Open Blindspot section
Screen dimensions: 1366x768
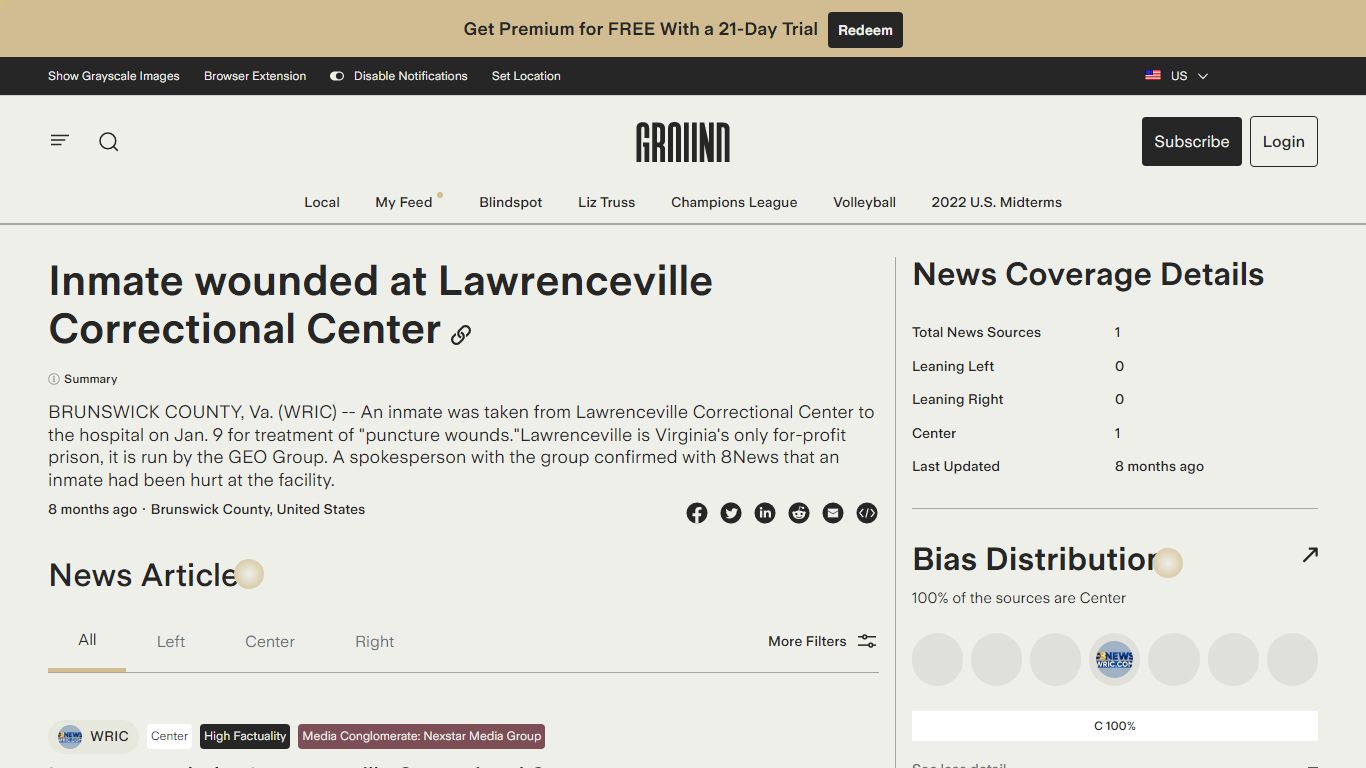click(511, 202)
